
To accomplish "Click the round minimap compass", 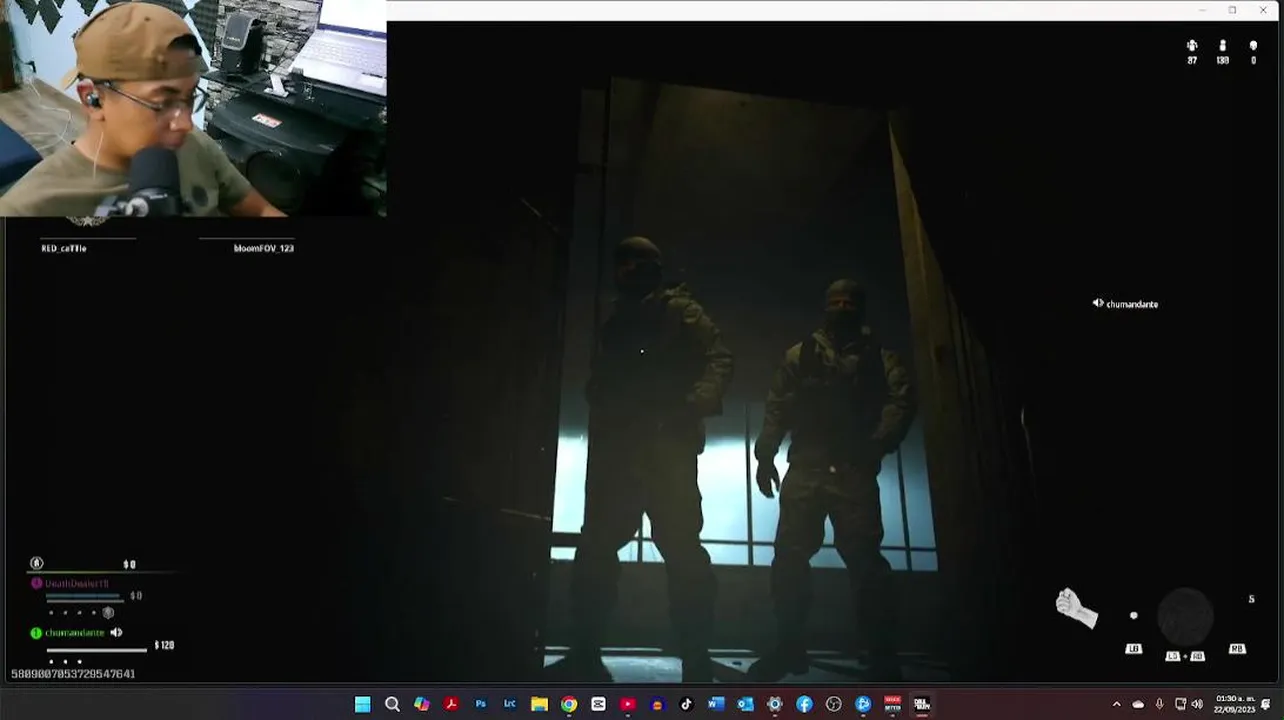I will [x=1186, y=616].
